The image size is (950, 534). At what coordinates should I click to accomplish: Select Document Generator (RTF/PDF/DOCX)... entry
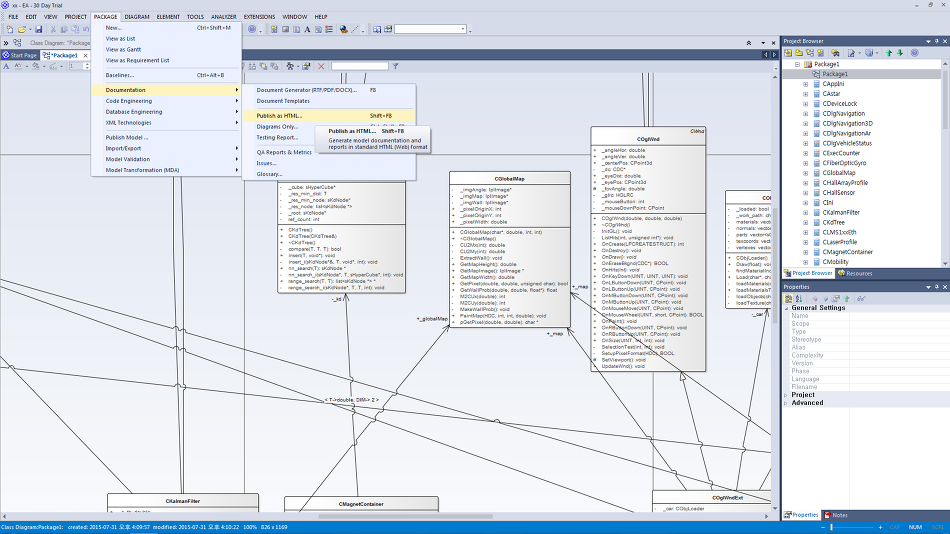pyautogui.click(x=329, y=90)
